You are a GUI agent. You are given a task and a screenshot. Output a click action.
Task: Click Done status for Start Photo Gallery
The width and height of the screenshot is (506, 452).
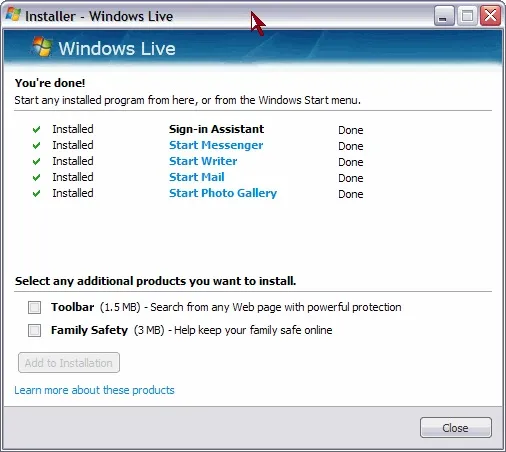click(x=351, y=194)
